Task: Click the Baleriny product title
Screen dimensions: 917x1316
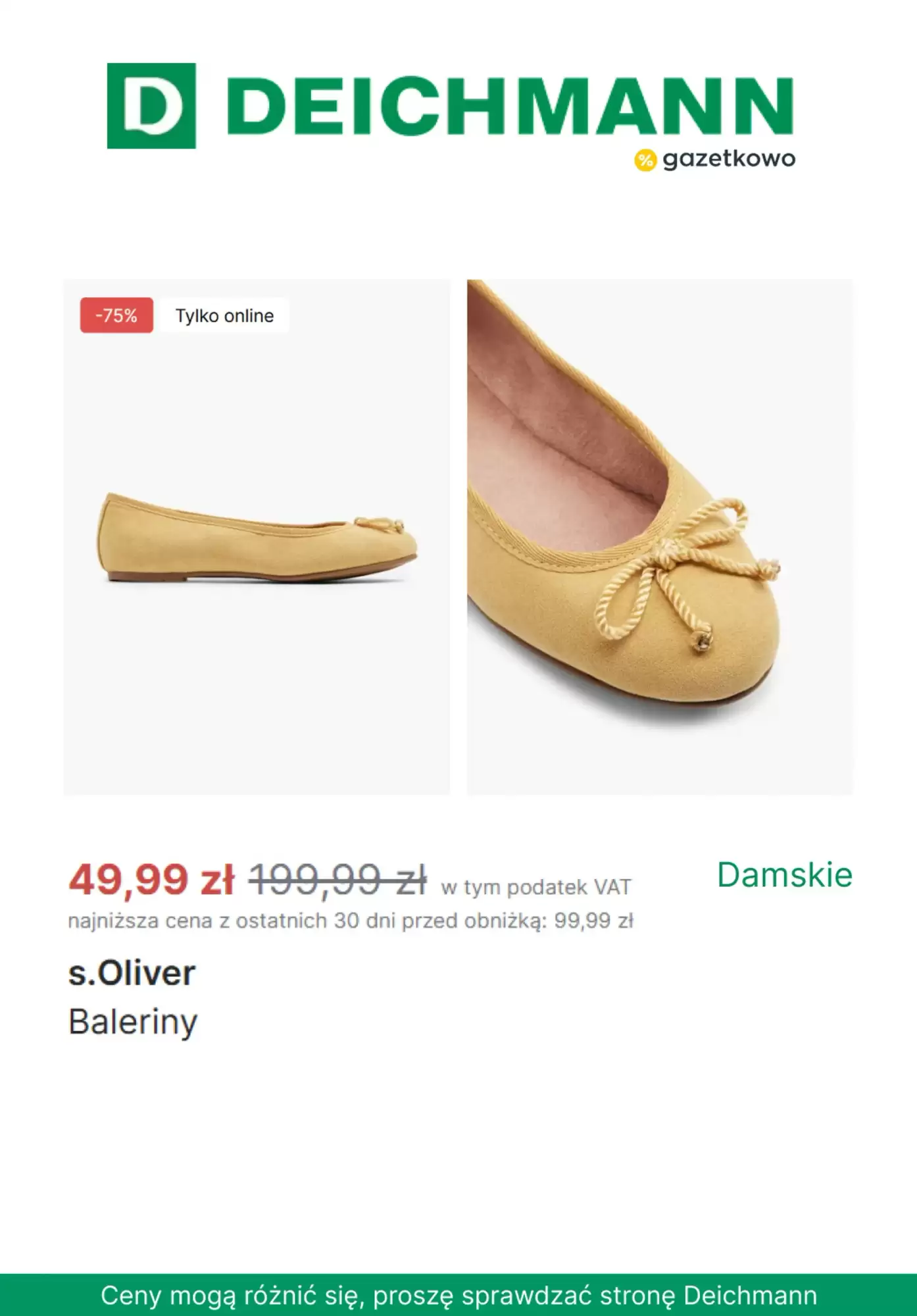Action: (x=133, y=1023)
